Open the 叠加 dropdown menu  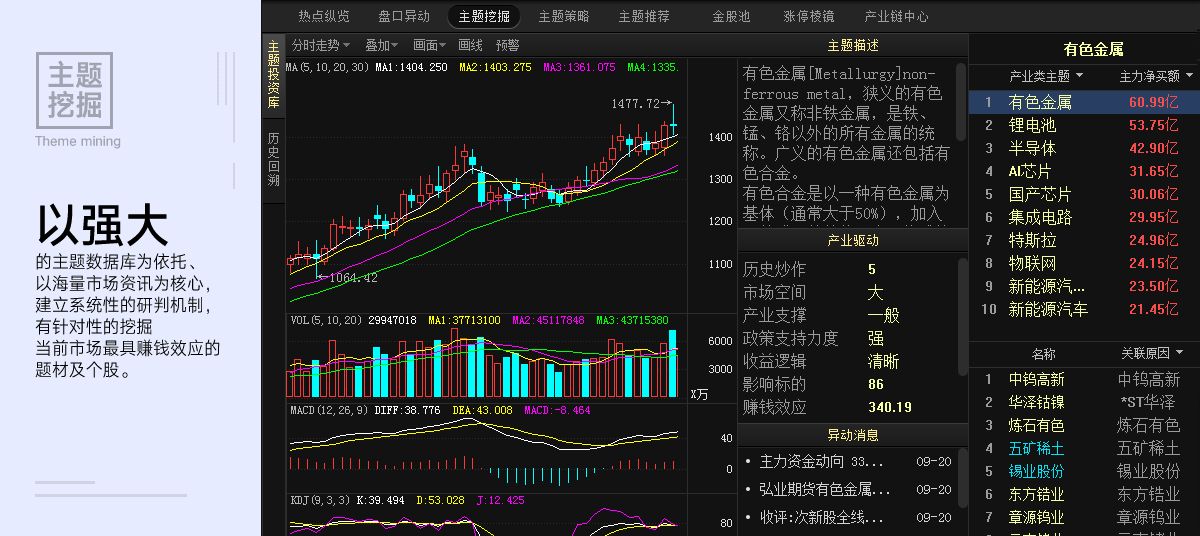coord(382,45)
